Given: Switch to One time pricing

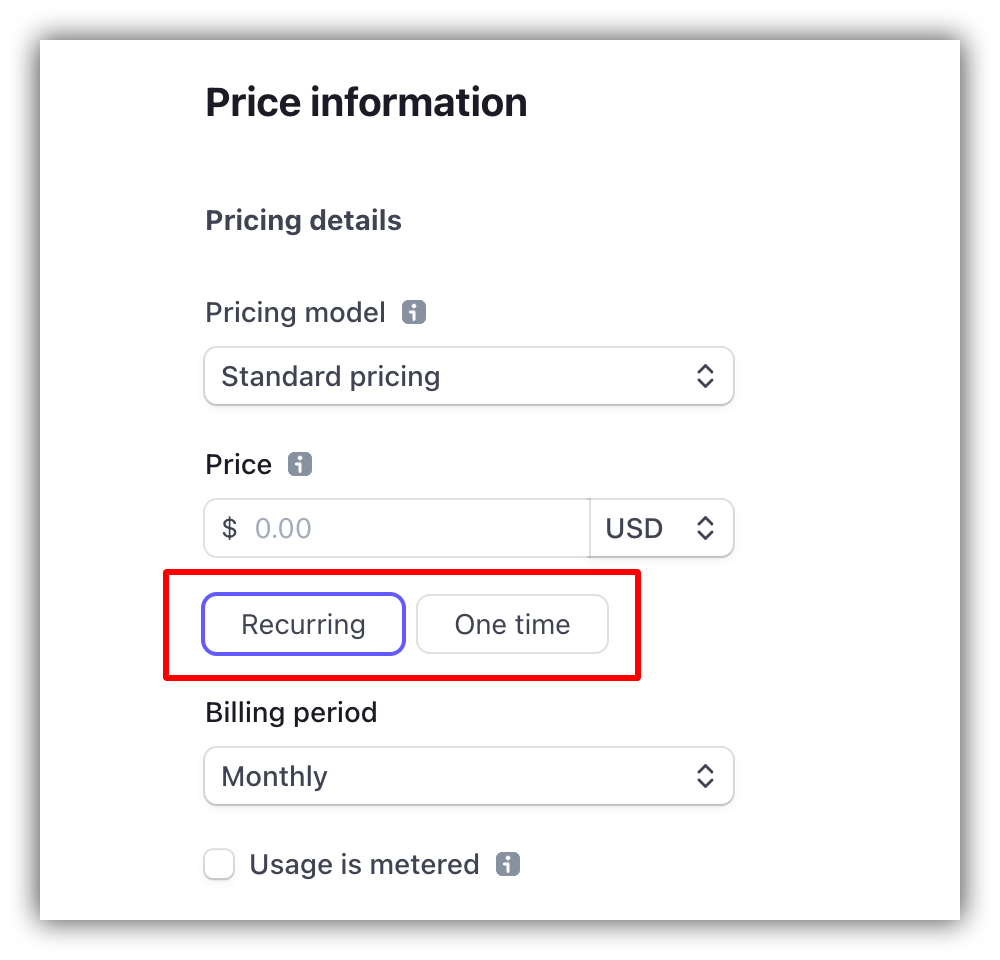Looking at the screenshot, I should click(x=512, y=624).
